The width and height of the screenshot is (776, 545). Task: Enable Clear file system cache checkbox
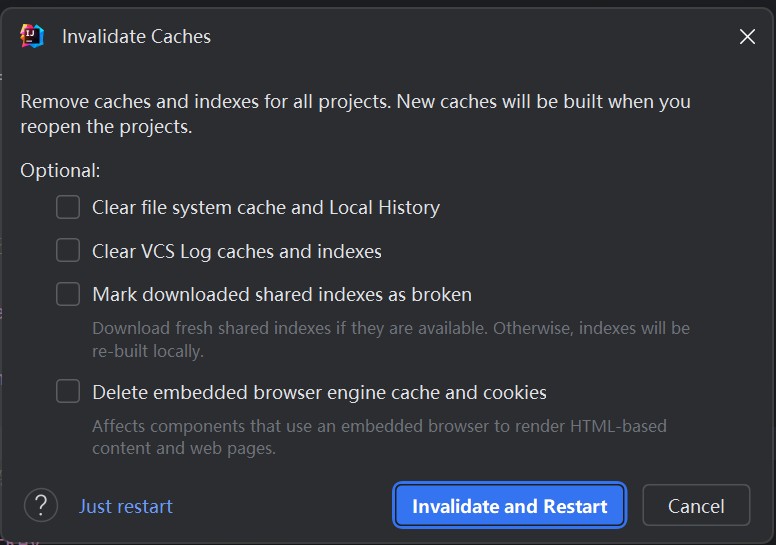(68, 207)
